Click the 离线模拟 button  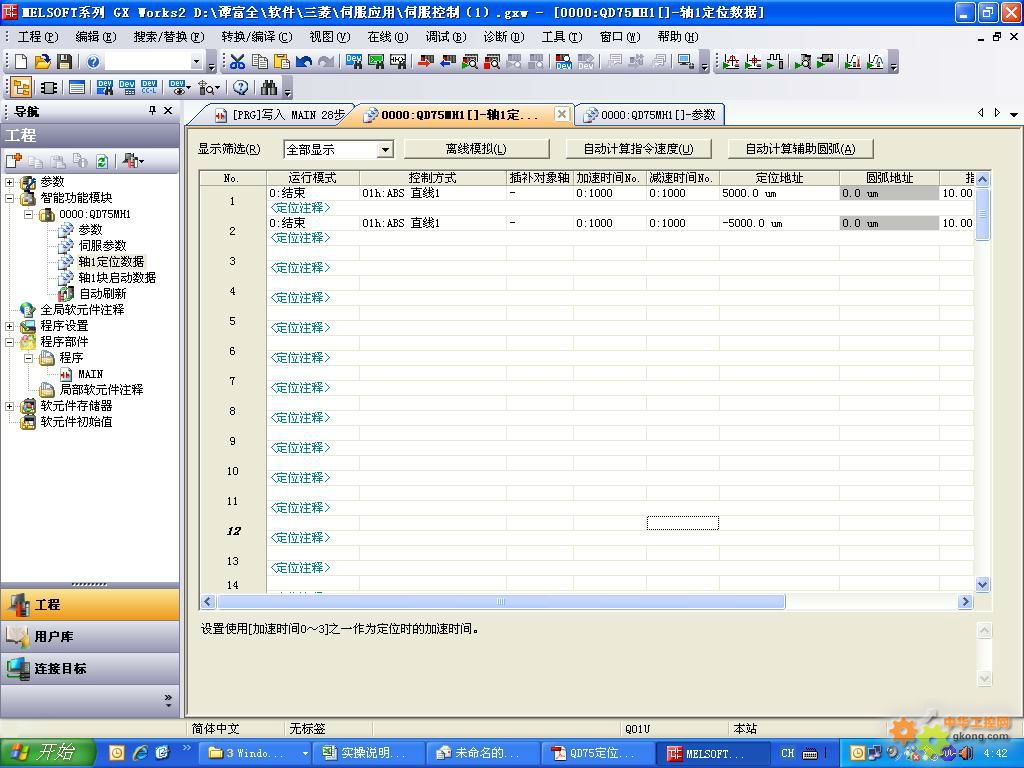pos(476,149)
